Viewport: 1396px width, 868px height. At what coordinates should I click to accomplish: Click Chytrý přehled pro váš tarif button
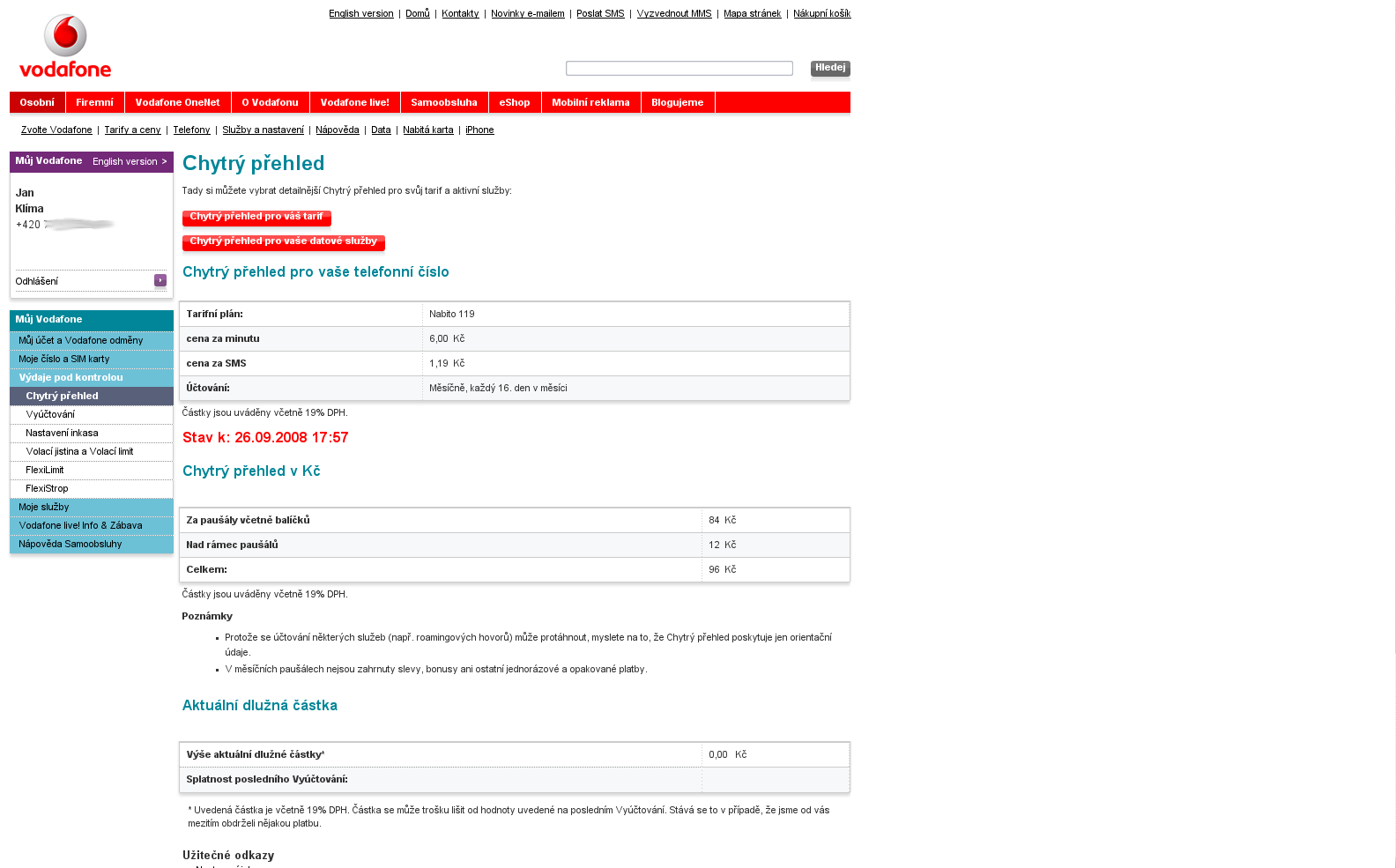[x=256, y=217]
